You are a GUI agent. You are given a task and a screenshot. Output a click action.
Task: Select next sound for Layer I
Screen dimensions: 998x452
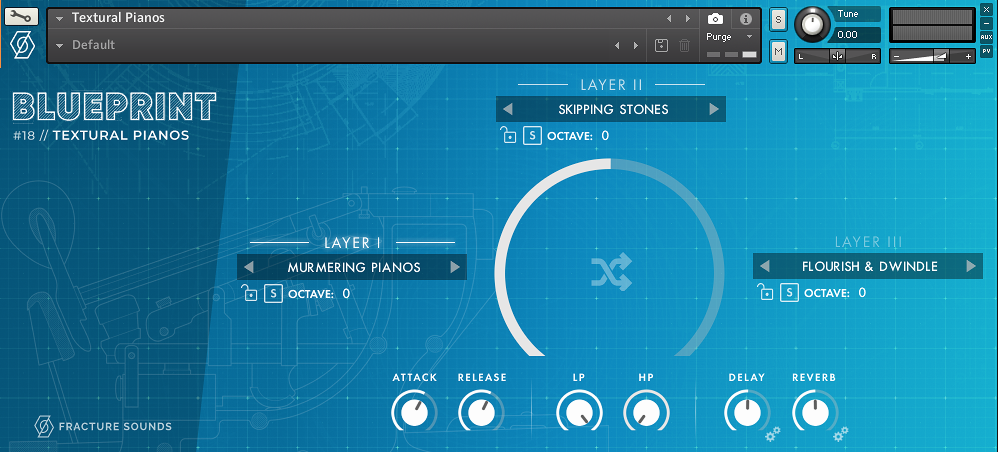pos(455,267)
